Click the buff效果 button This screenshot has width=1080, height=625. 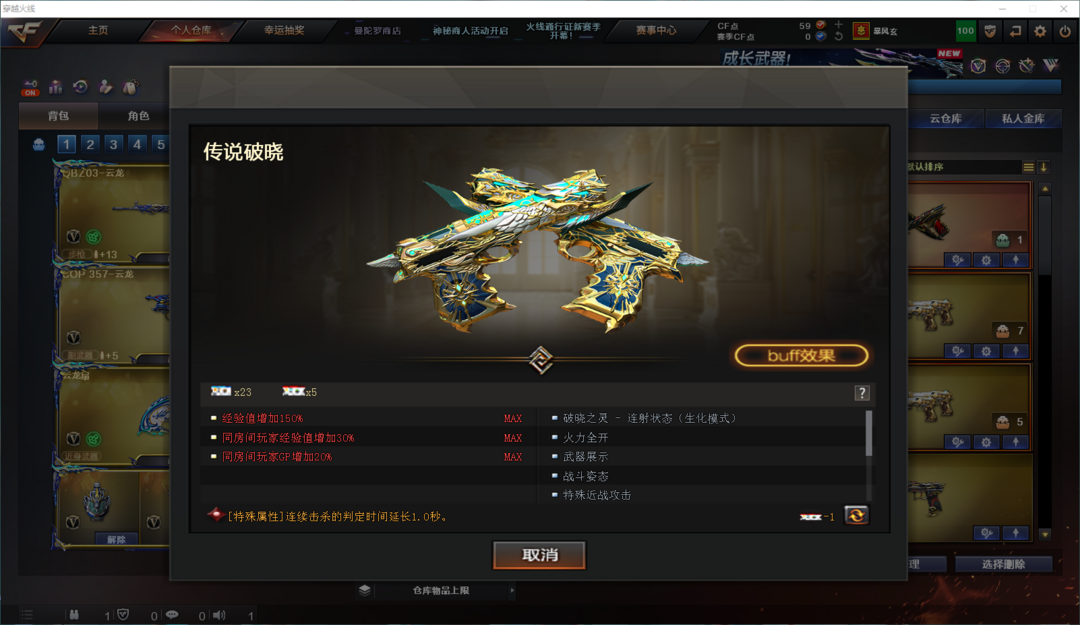click(x=801, y=356)
